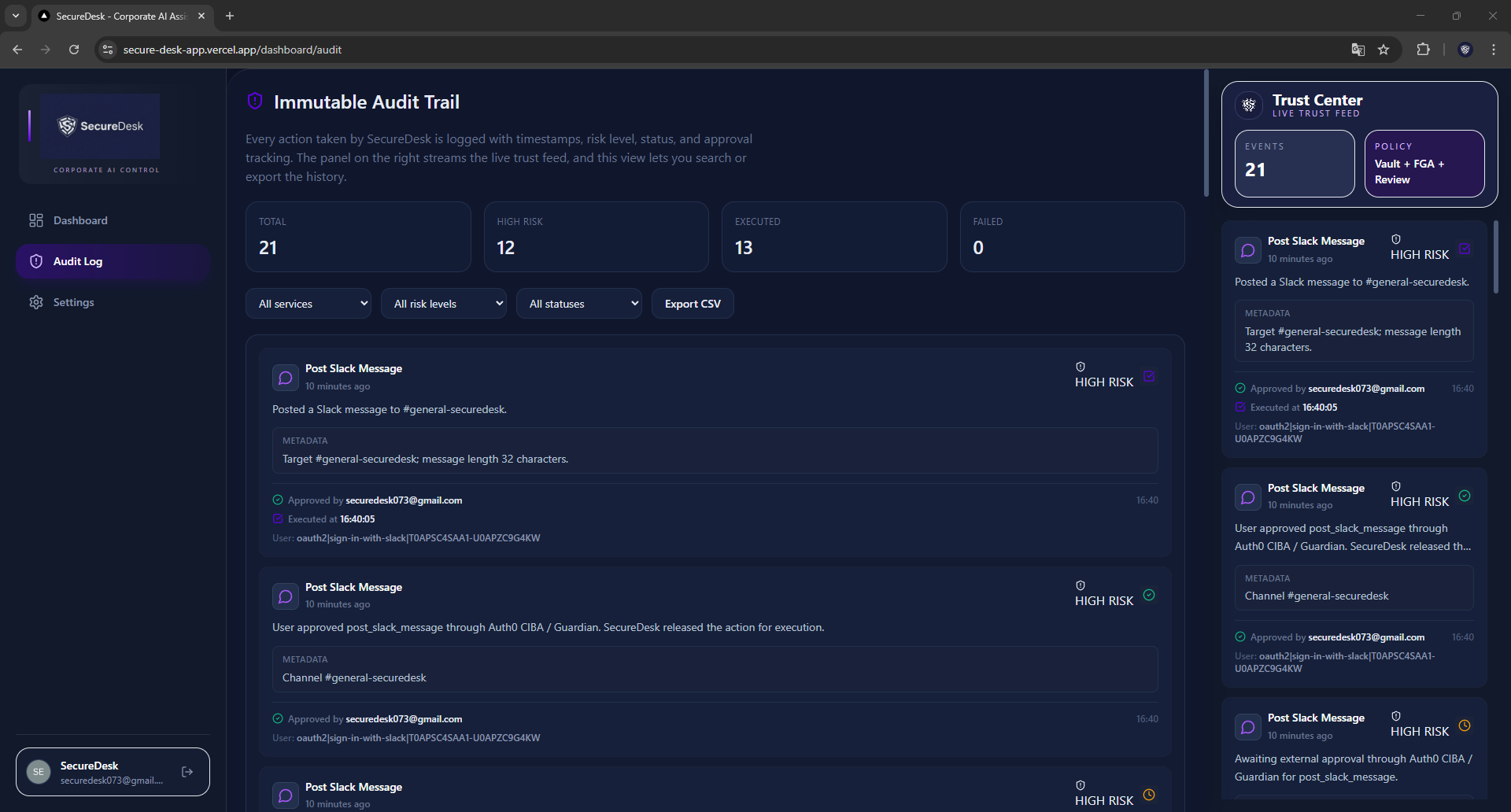Click the Dashboard grid icon
The image size is (1511, 812).
[36, 220]
